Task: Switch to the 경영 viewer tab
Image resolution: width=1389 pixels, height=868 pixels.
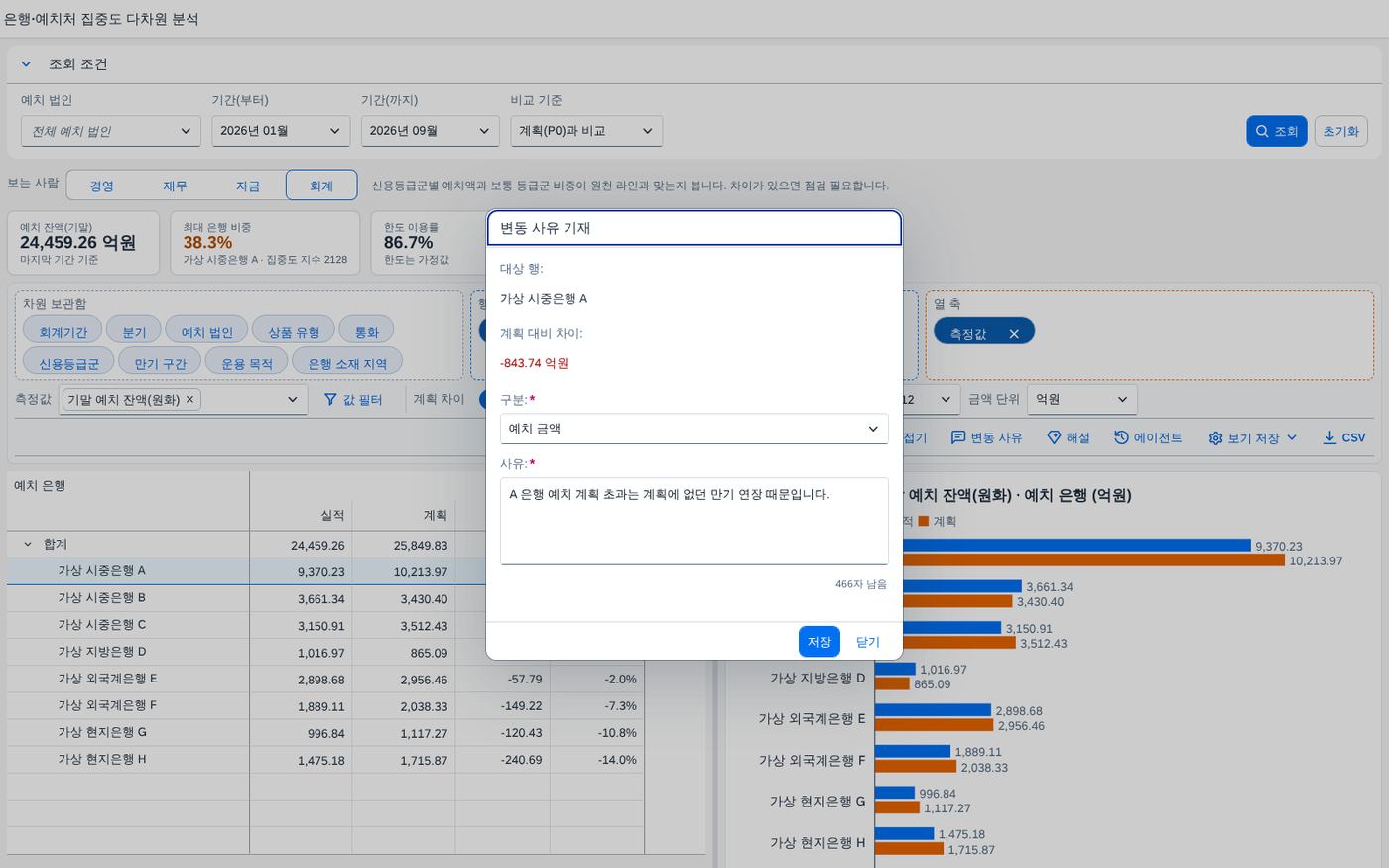Action: (x=101, y=186)
